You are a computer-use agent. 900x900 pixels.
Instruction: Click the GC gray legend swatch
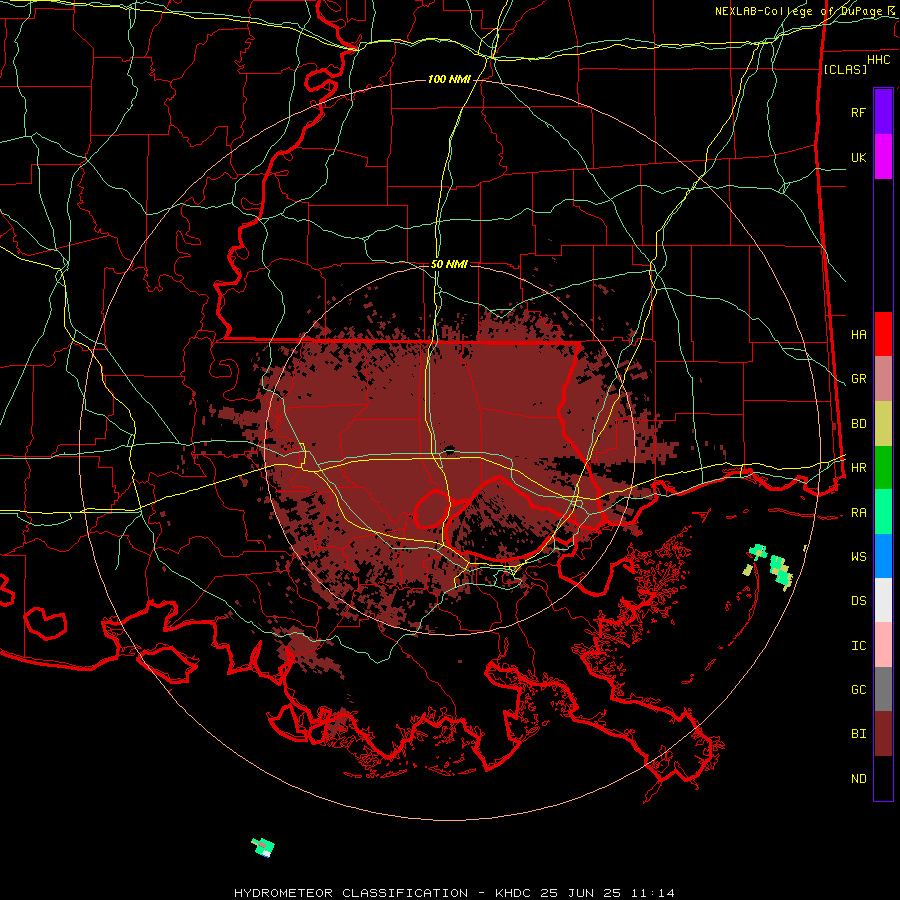pyautogui.click(x=883, y=689)
